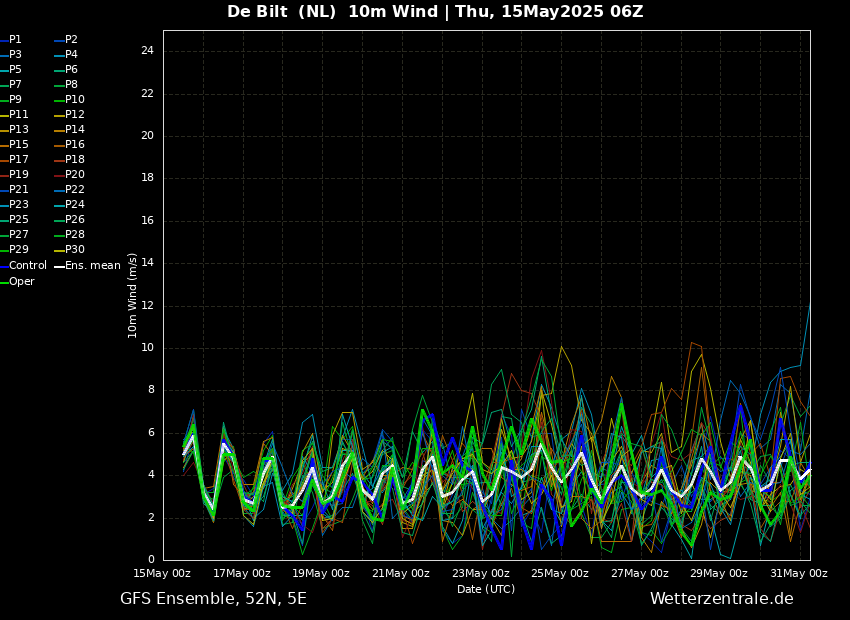Select the Control legend entry
850x620 pixels.
click(x=28, y=266)
